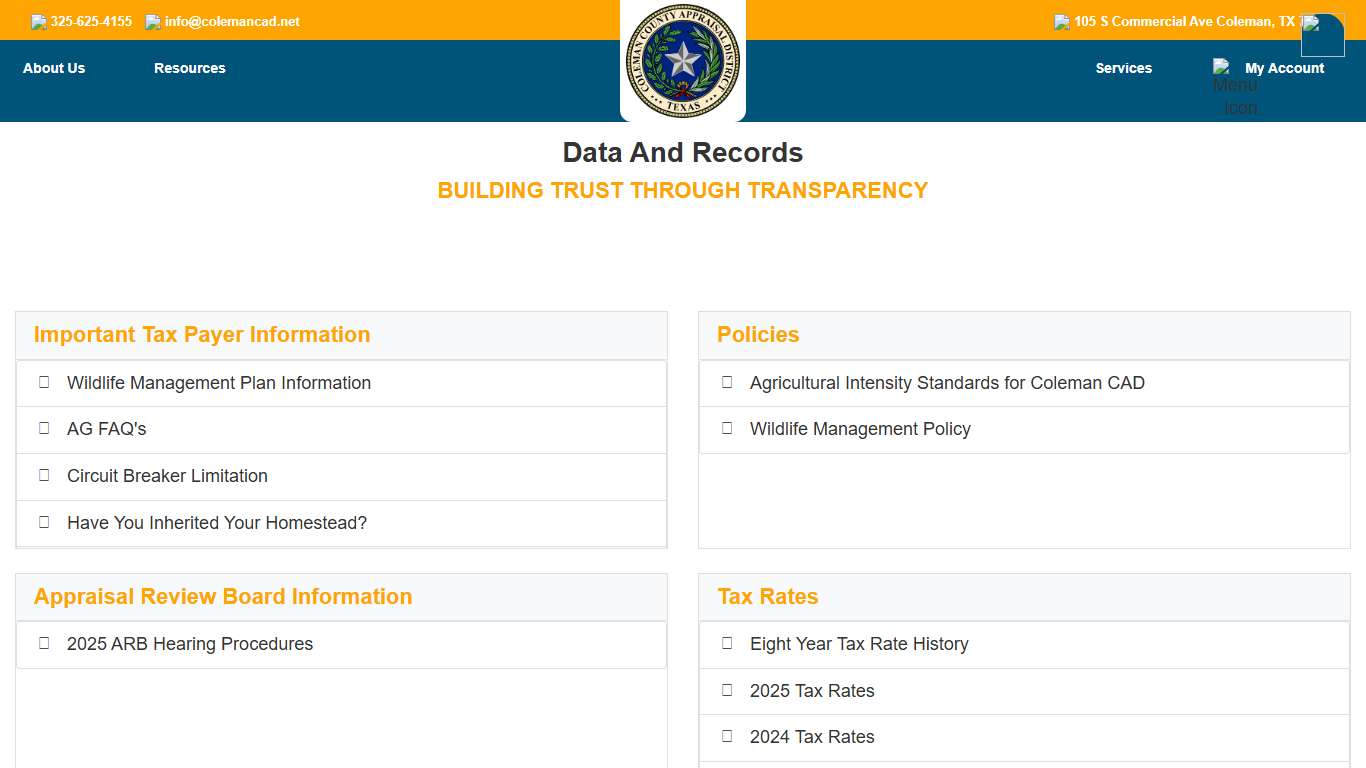The height and width of the screenshot is (768, 1366).
Task: Expand the Services menu
Action: (1123, 68)
